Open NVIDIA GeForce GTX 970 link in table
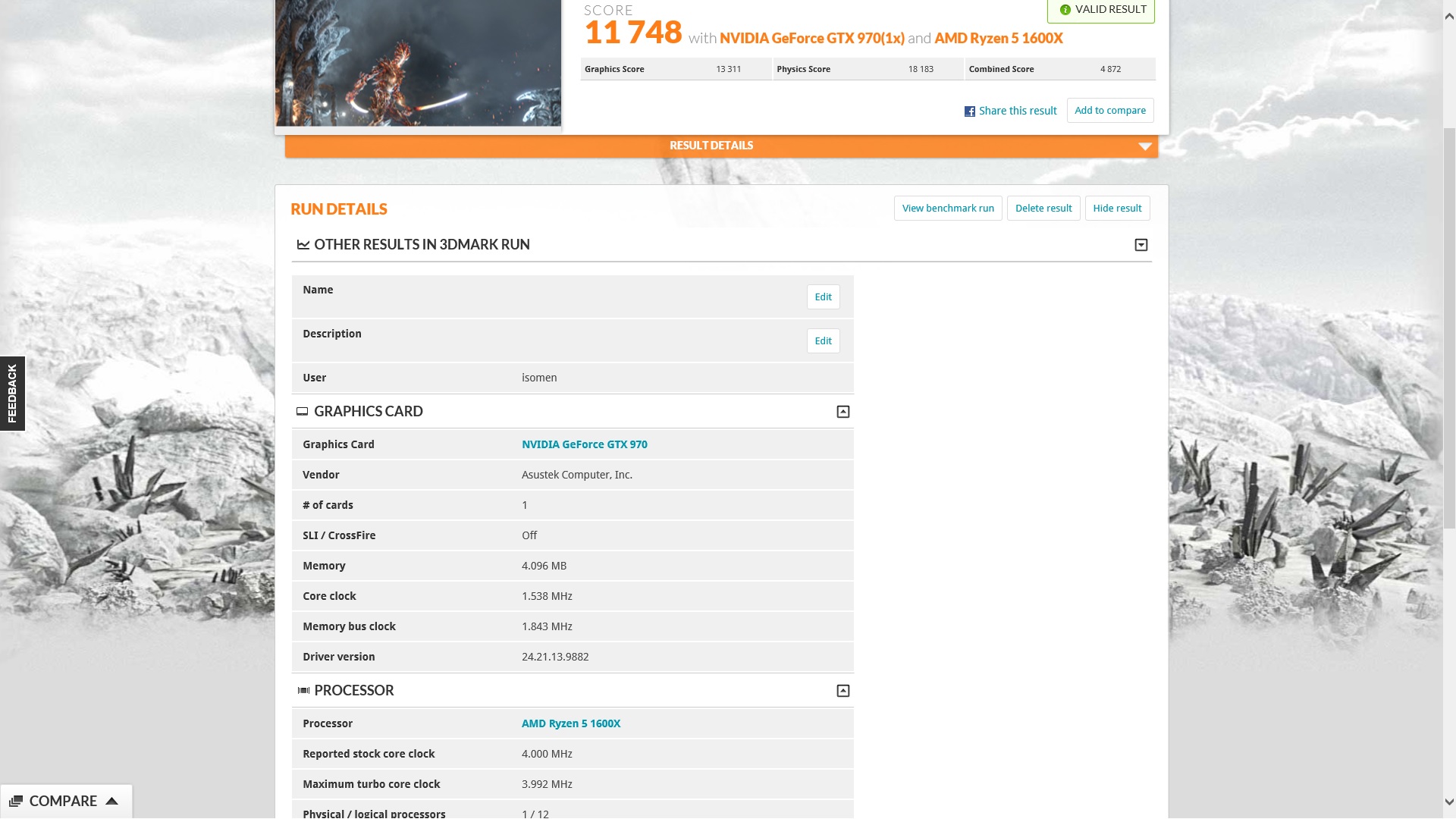The height and width of the screenshot is (819, 1456). [x=584, y=444]
